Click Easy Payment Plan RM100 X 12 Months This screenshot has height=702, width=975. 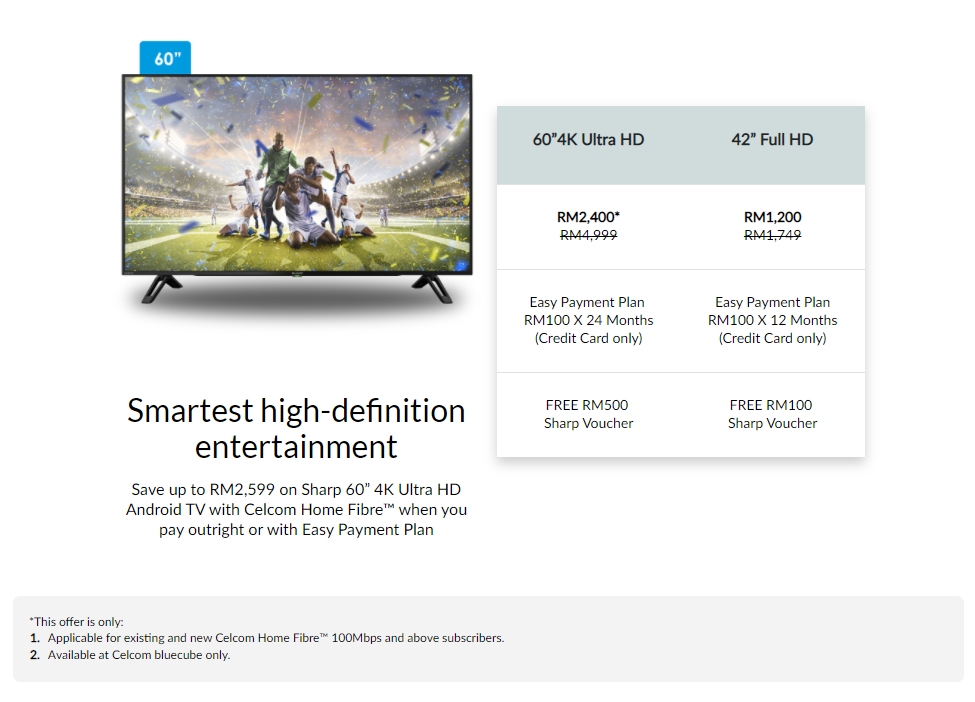pos(772,320)
